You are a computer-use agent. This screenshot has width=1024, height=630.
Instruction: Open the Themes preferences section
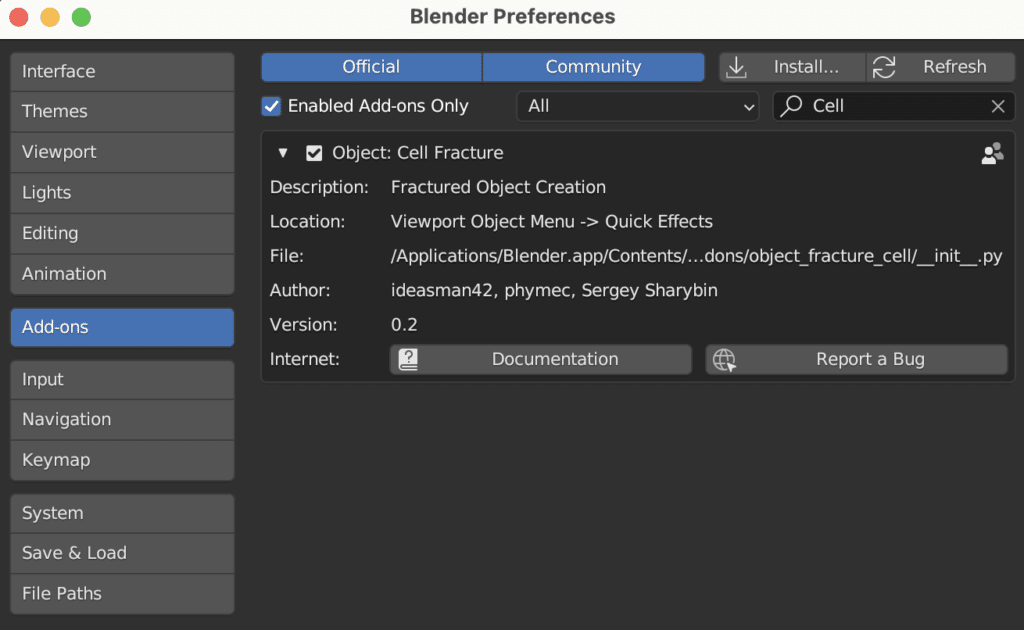[122, 112]
